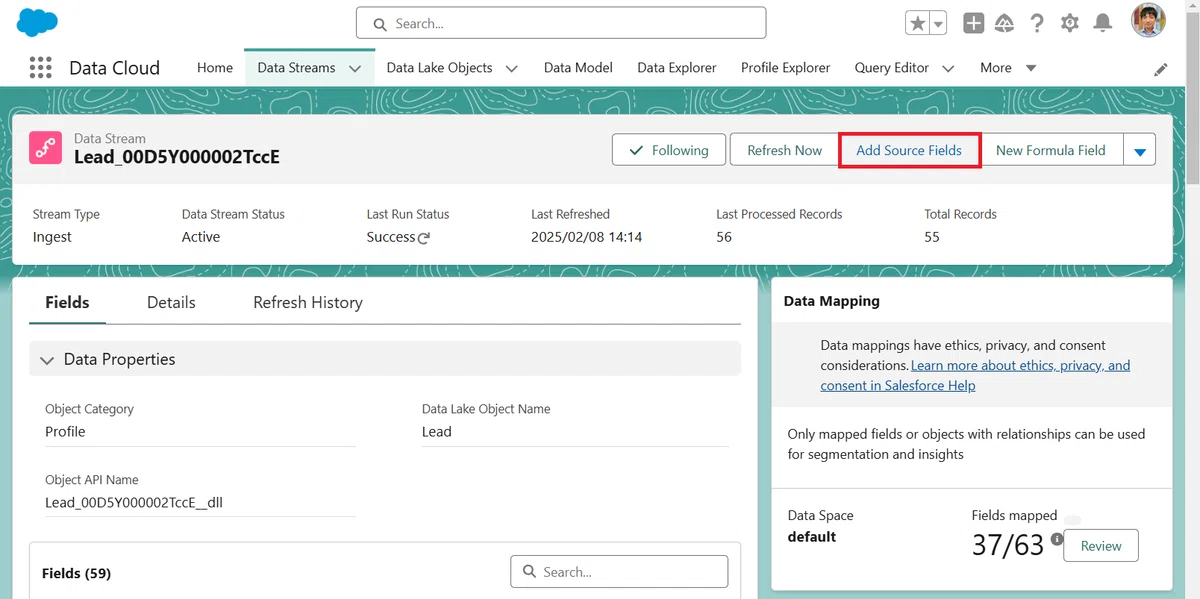
Task: Expand the Data Lake Objects chevron
Action: click(512, 69)
